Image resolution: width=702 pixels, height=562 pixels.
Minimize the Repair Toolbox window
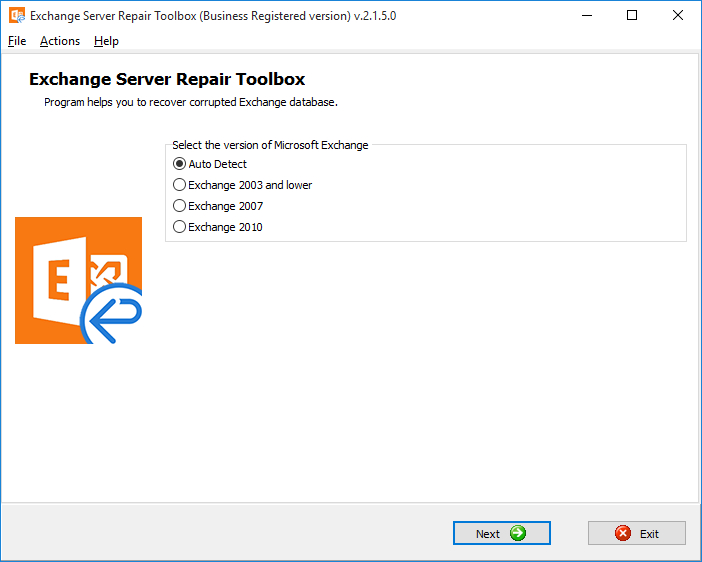[x=584, y=16]
